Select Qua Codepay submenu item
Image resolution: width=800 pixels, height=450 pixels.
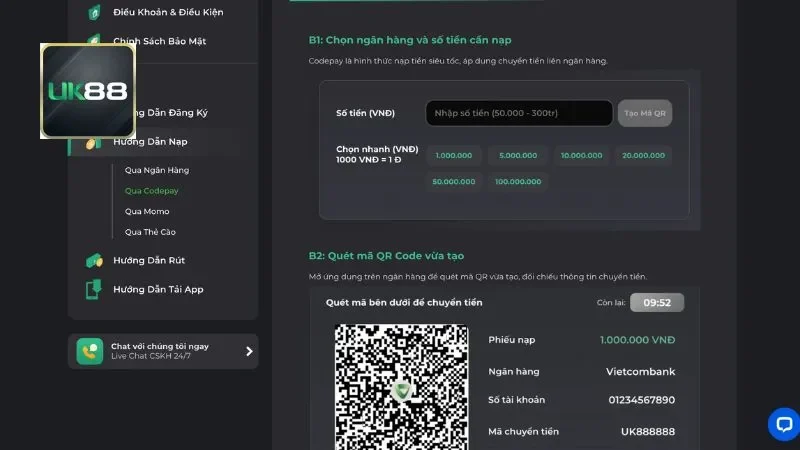pos(153,190)
